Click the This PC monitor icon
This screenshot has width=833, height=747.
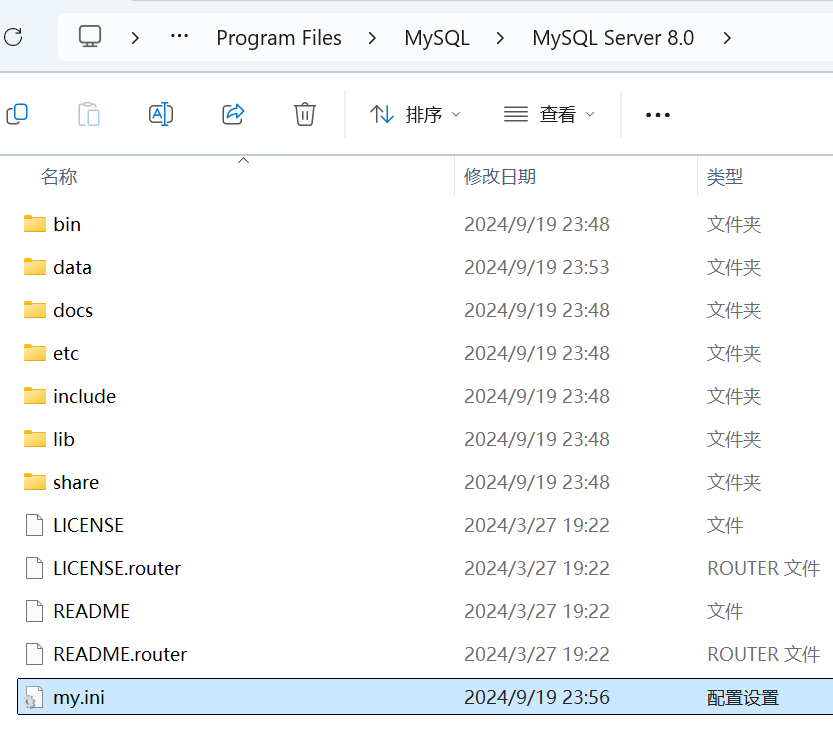(90, 37)
